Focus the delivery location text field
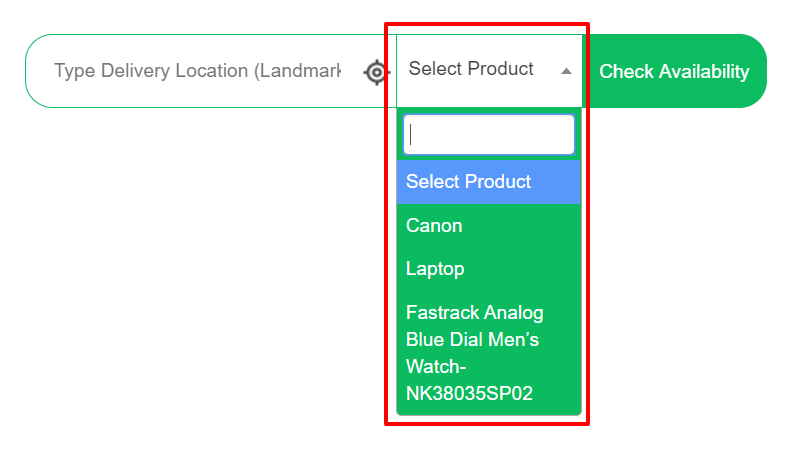This screenshot has width=790, height=454. pos(197,71)
